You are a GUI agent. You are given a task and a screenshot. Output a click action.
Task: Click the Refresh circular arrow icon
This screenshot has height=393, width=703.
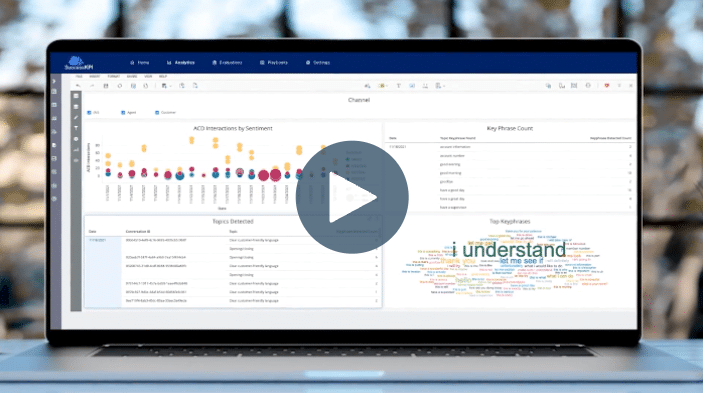click(120, 86)
